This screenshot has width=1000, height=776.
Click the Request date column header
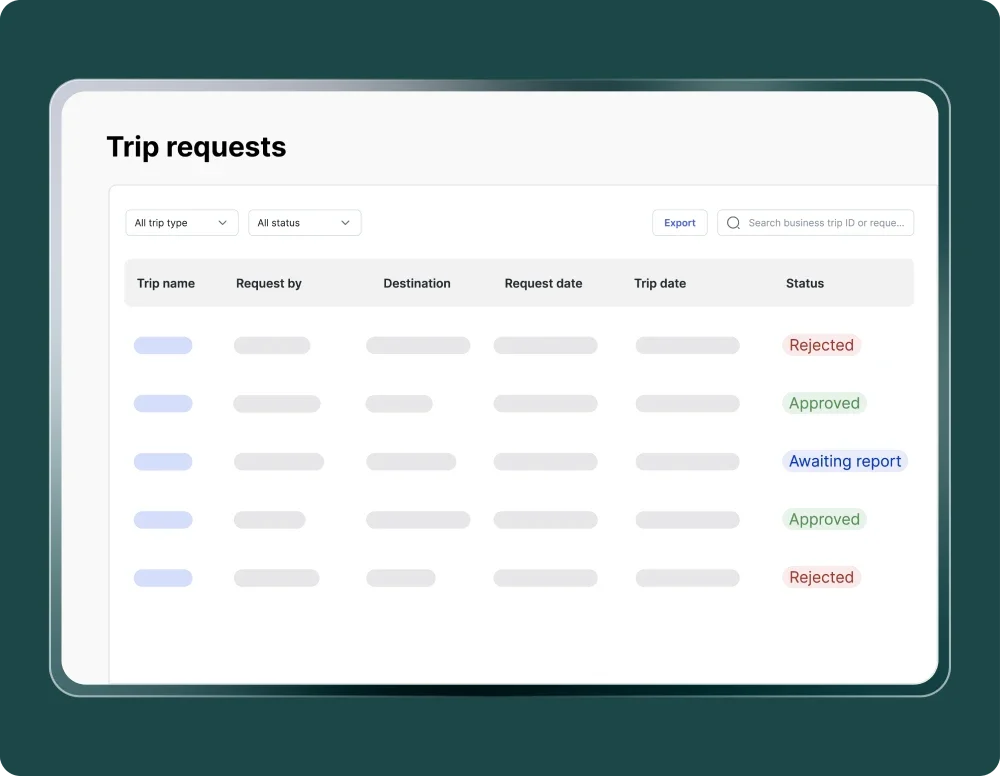[543, 283]
